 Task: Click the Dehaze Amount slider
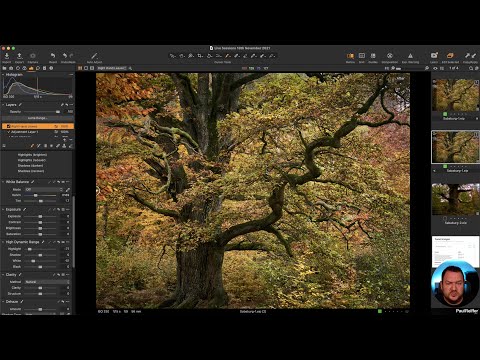tap(40, 309)
